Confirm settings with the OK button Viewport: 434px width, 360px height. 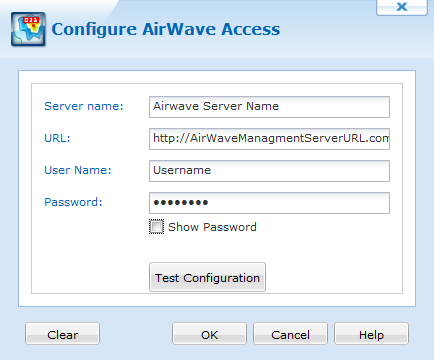(209, 334)
